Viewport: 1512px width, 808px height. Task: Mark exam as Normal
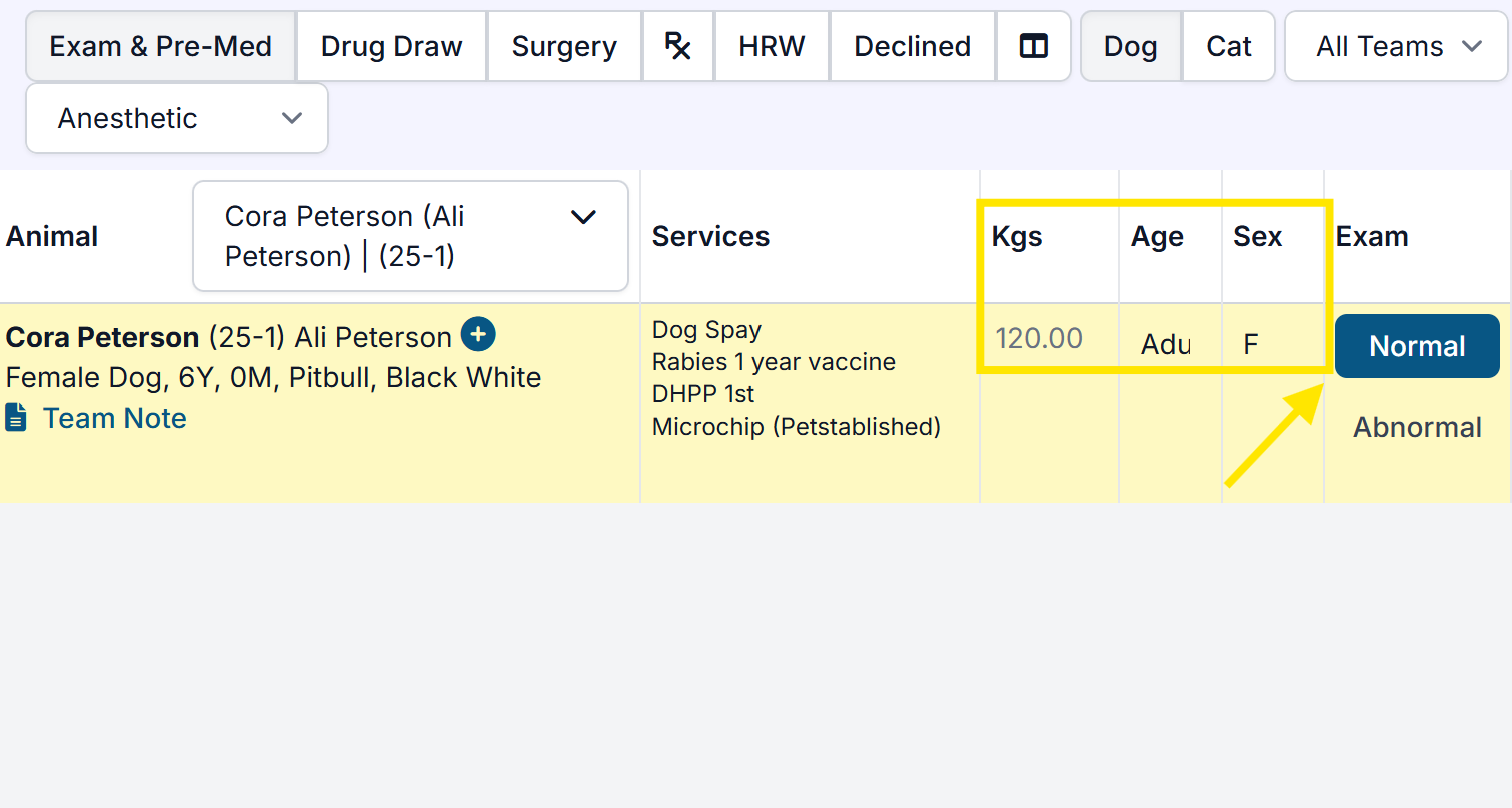pos(1417,346)
